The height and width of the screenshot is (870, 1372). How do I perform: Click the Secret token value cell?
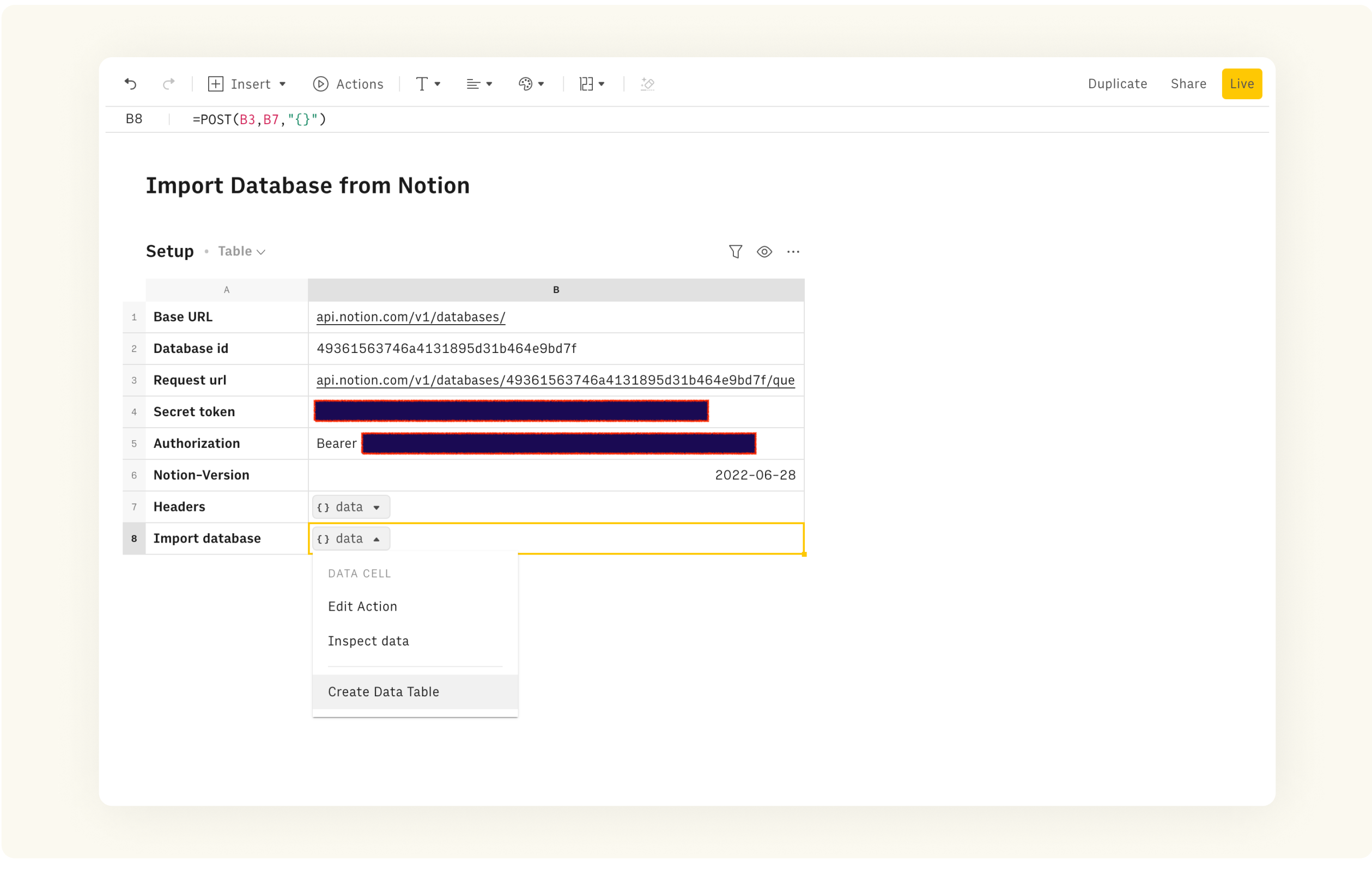coord(556,412)
